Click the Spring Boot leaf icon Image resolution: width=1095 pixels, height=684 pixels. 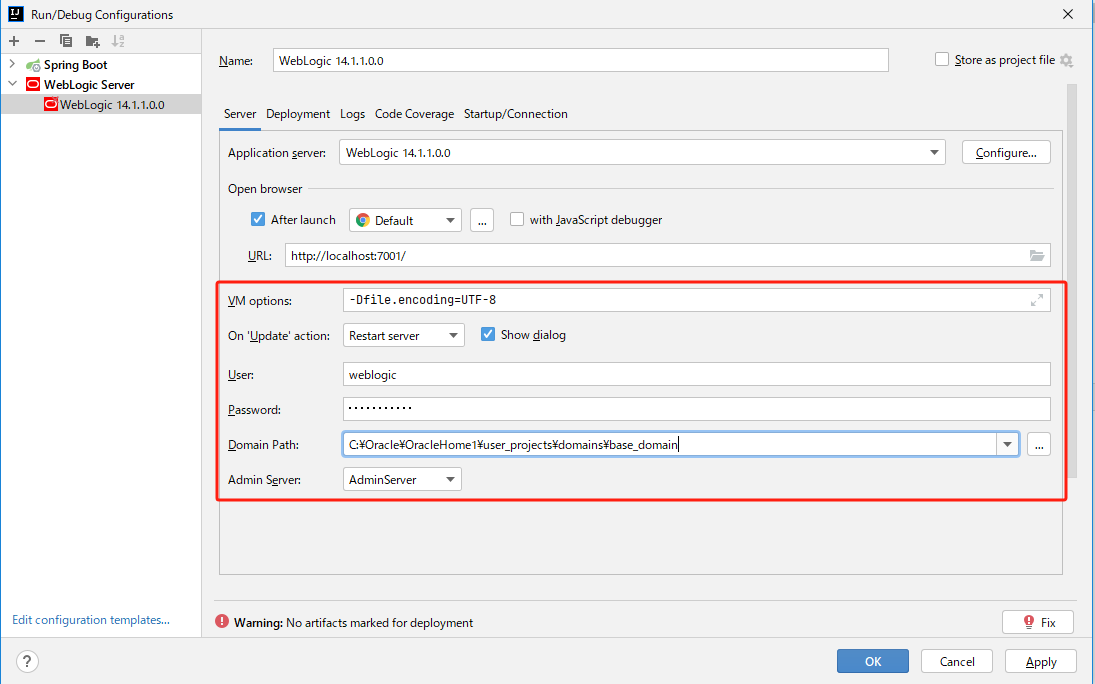[x=33, y=65]
